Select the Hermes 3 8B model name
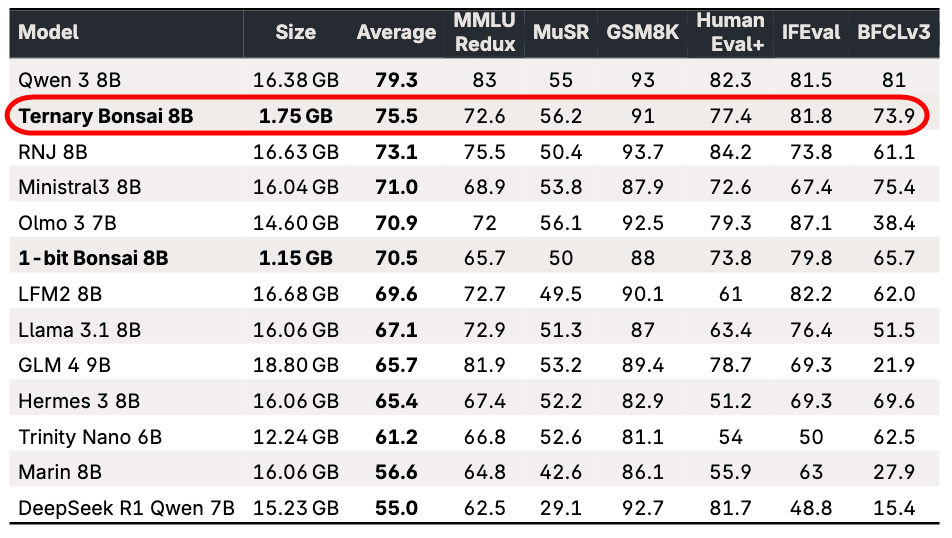This screenshot has height=538, width=952. point(79,401)
